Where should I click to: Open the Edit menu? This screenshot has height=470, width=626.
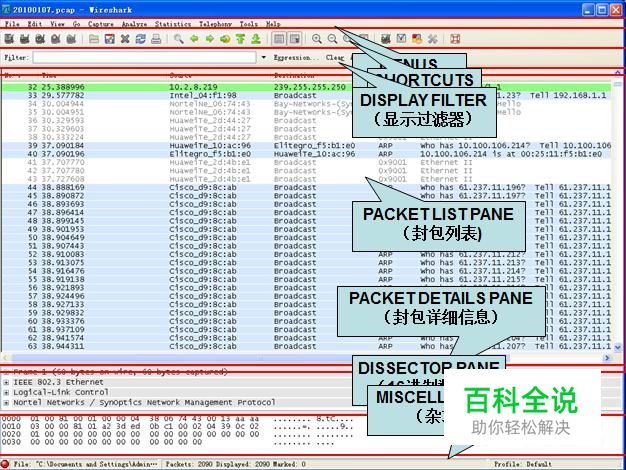34,24
